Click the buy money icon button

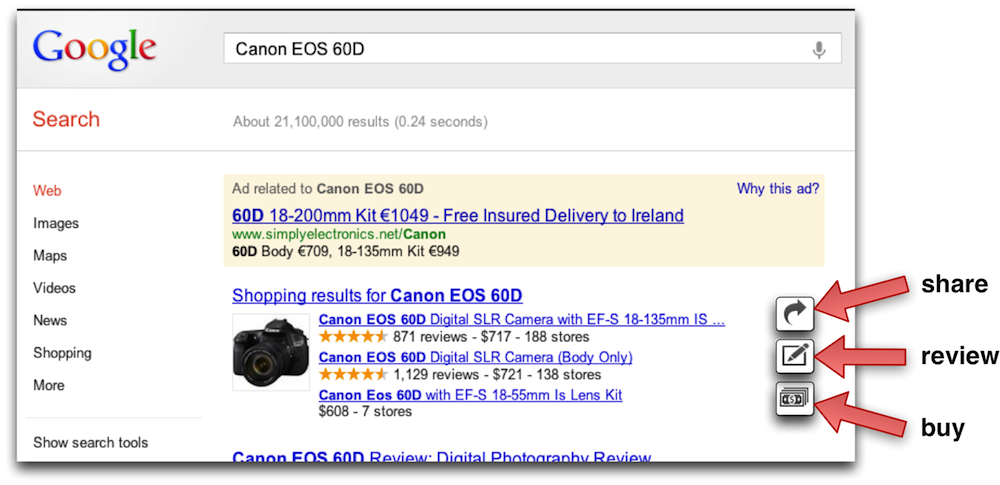point(795,399)
